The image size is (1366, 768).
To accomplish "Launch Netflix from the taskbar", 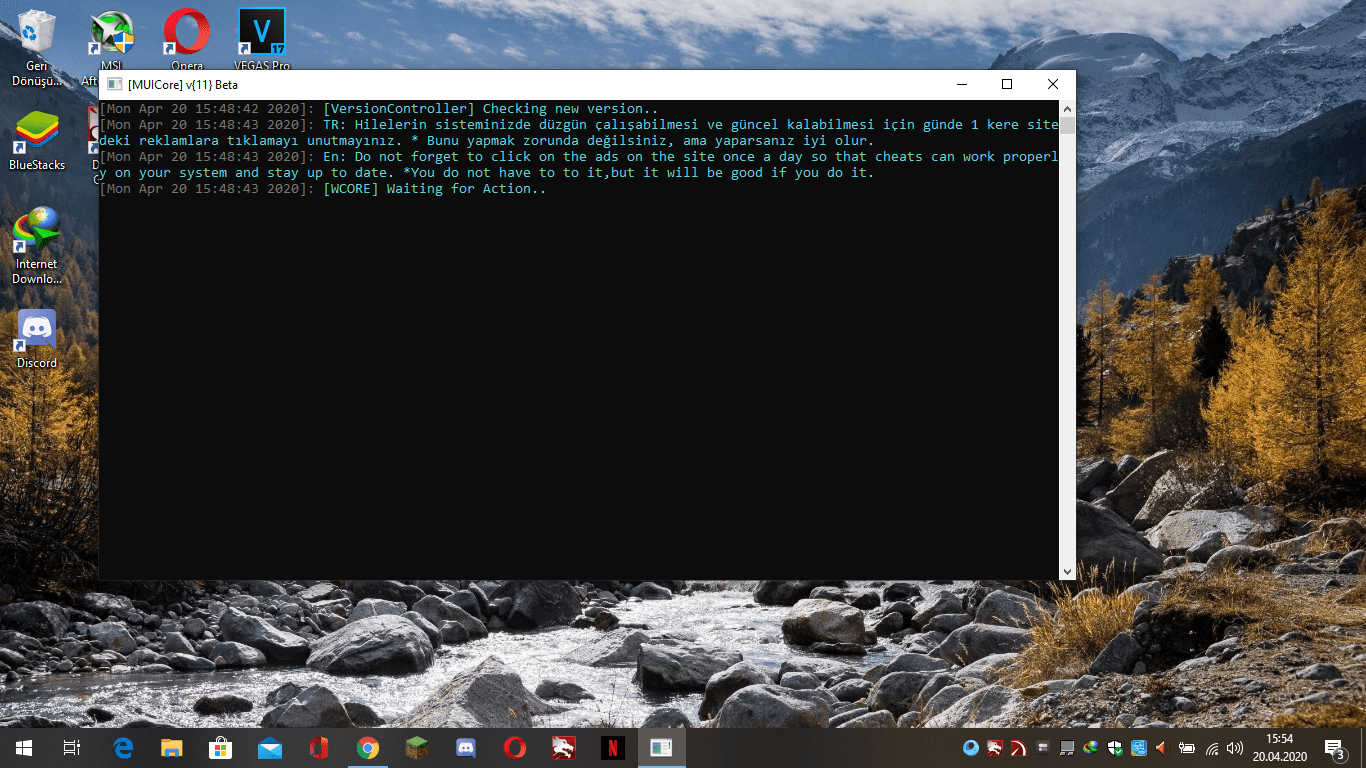I will pos(613,748).
